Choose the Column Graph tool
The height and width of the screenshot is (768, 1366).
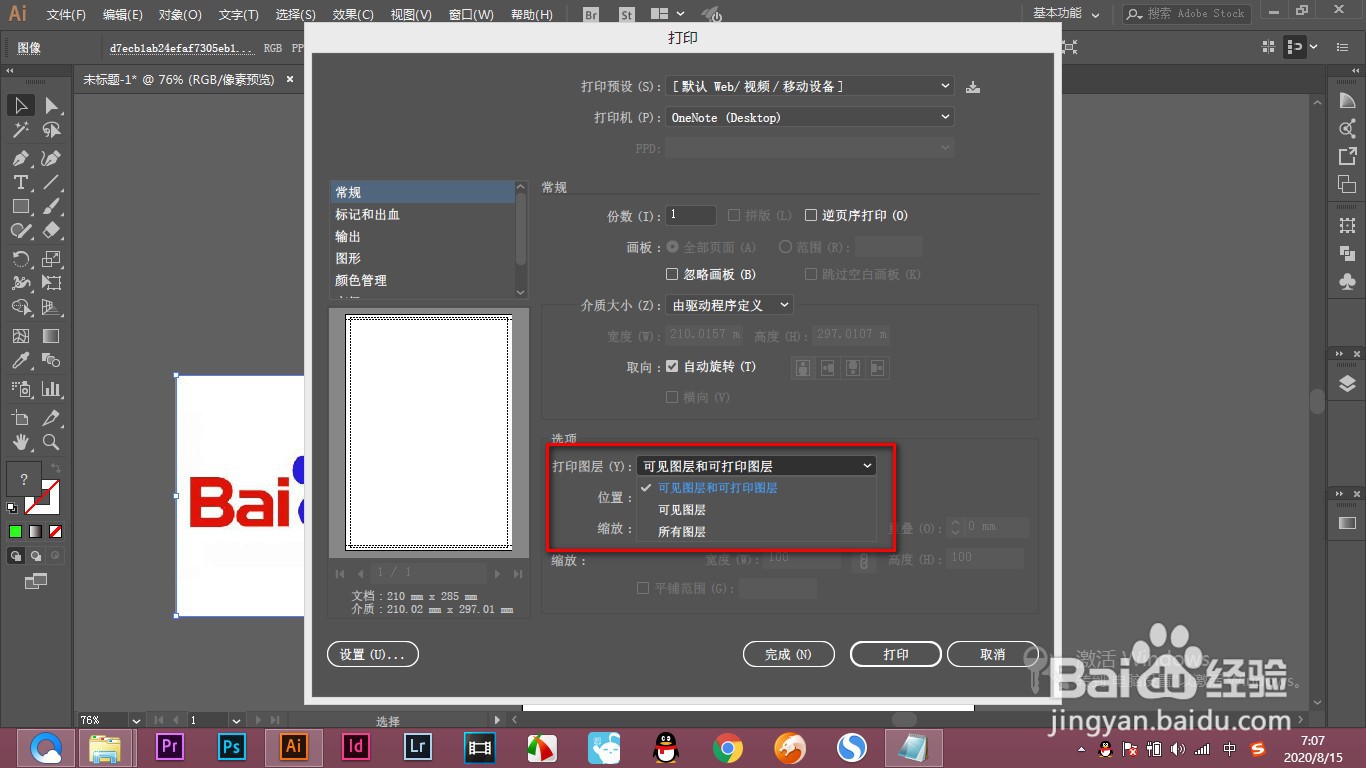52,388
